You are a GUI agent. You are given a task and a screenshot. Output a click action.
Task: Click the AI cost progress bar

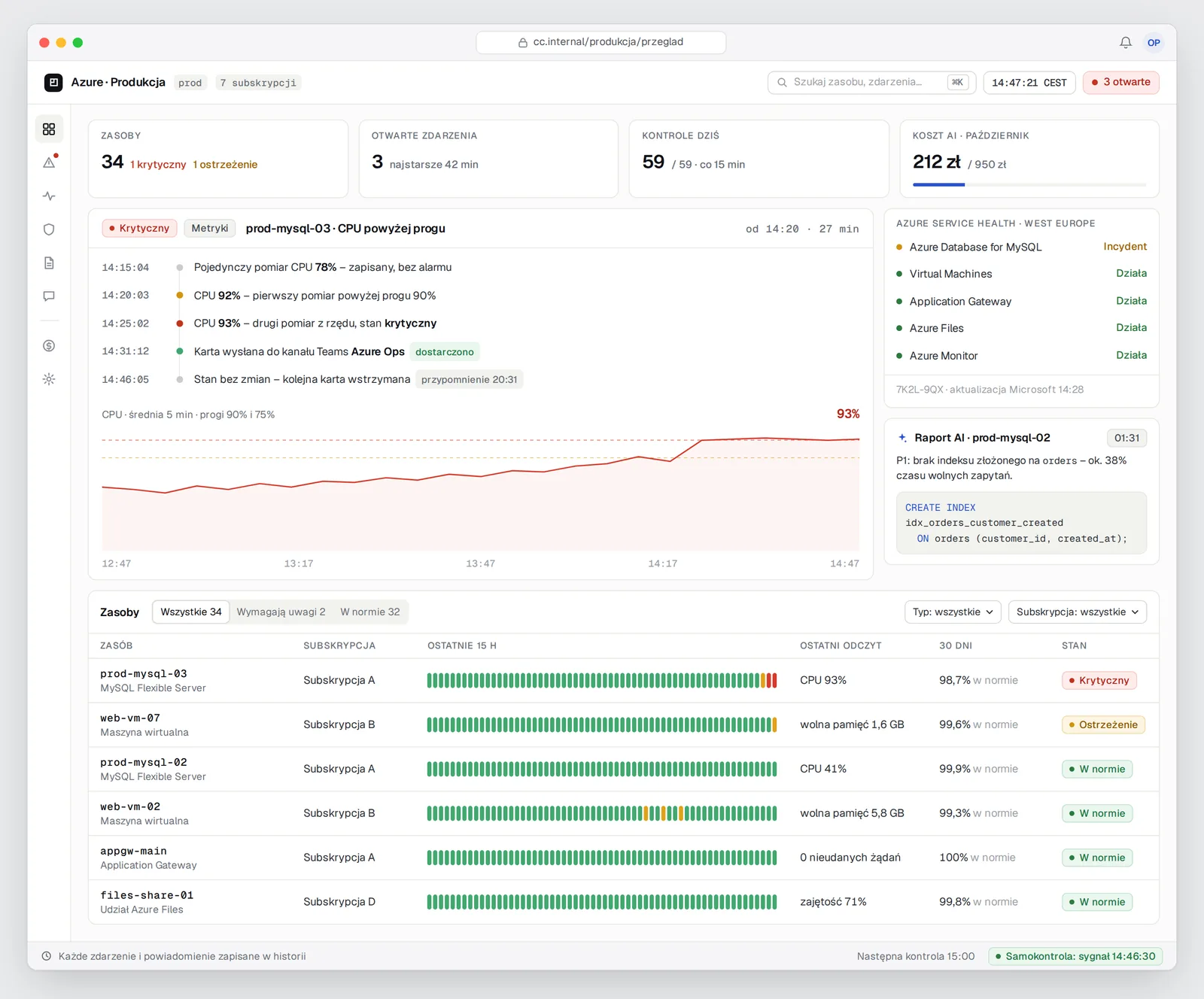click(1029, 184)
